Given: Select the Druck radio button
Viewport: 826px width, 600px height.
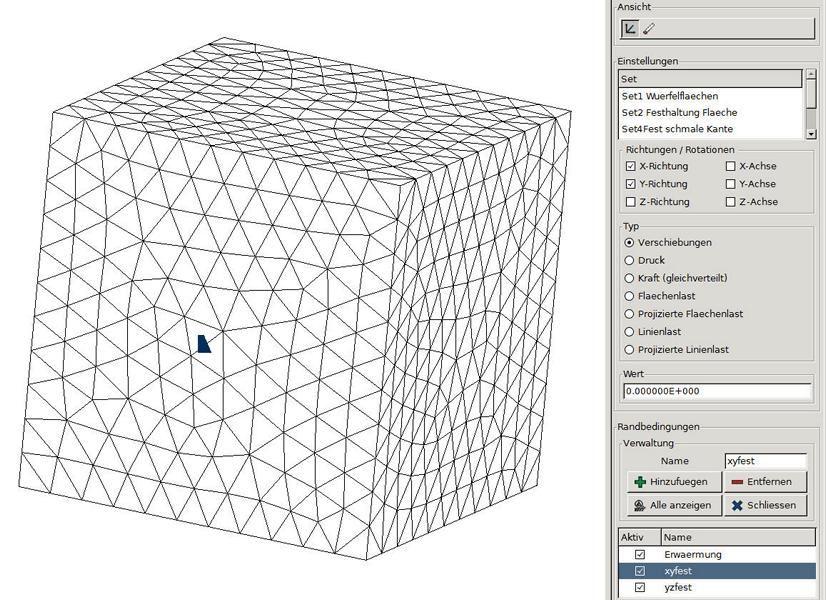Looking at the screenshot, I should tap(629, 260).
